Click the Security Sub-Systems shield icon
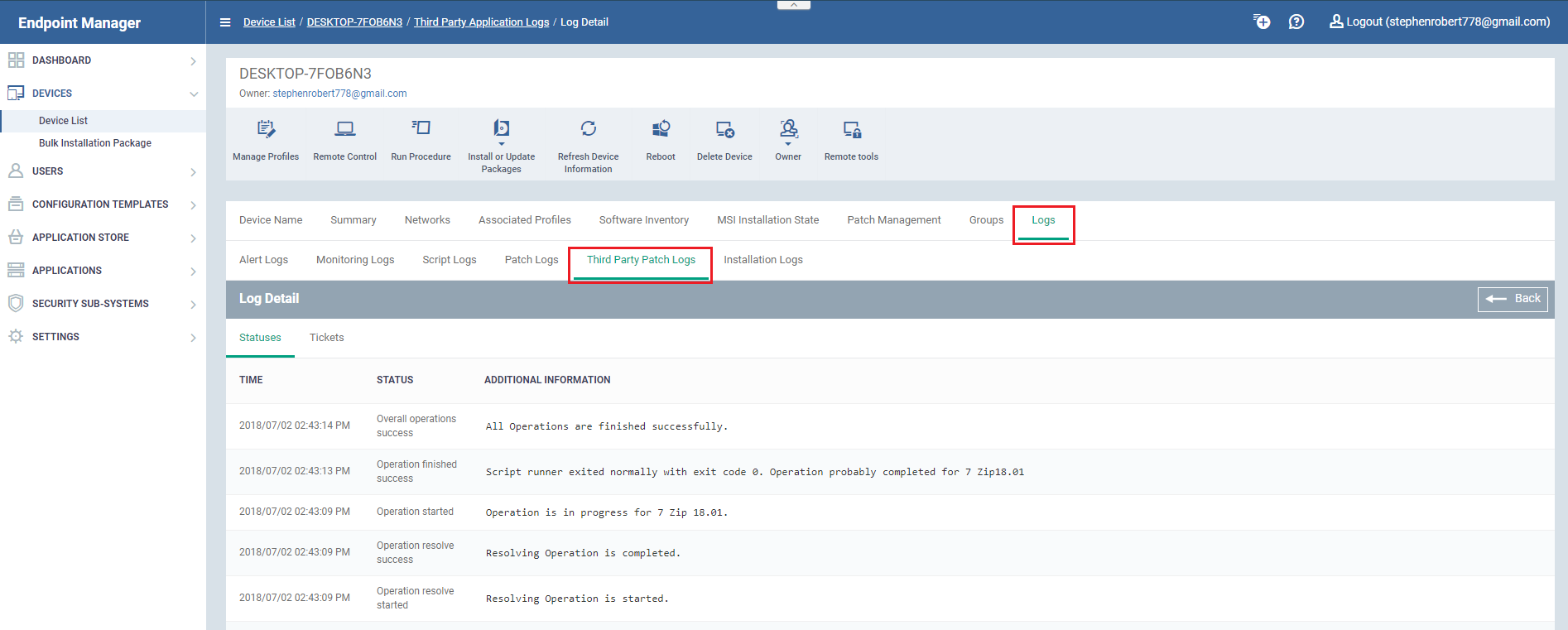 click(x=16, y=303)
